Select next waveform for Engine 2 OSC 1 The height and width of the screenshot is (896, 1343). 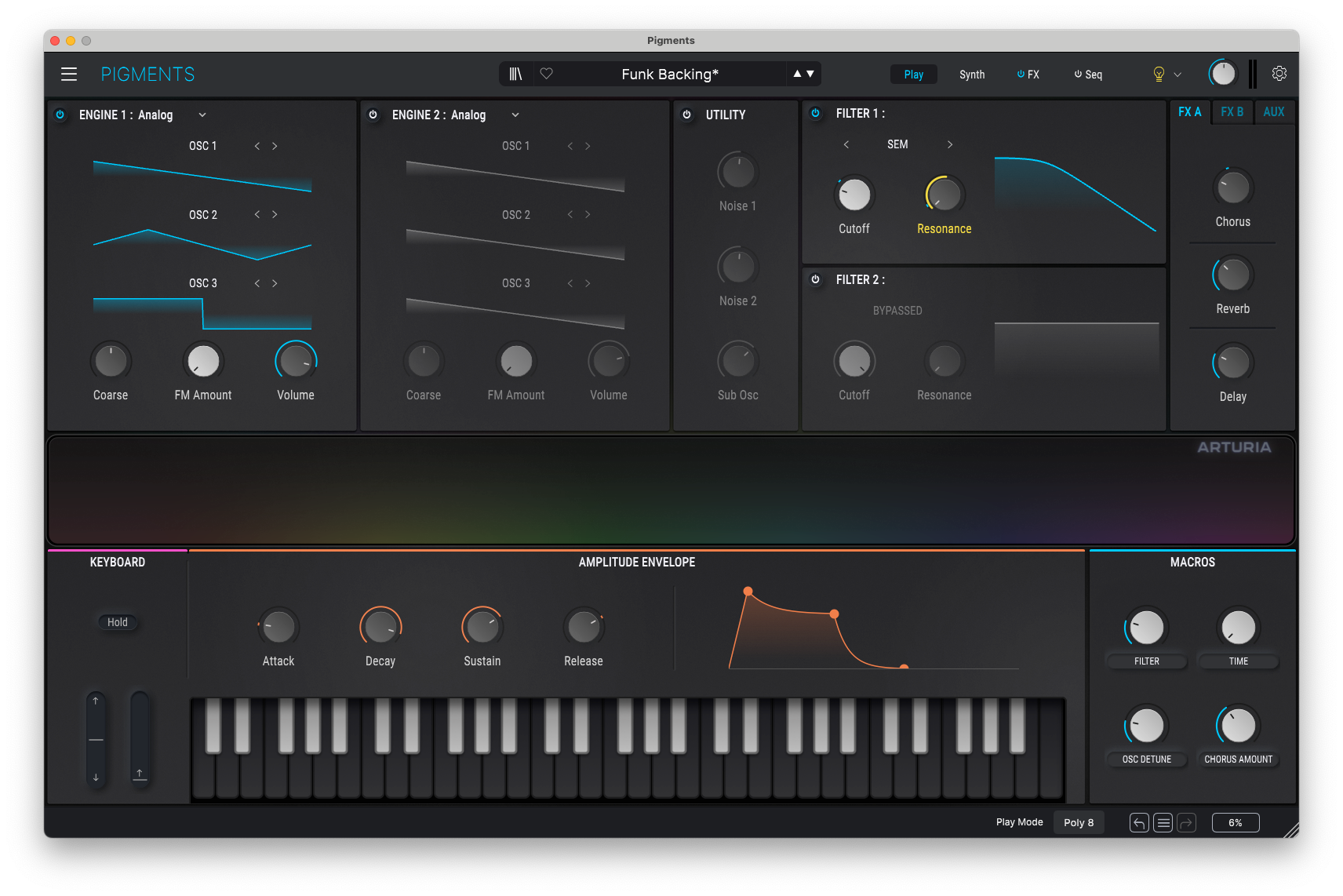pyautogui.click(x=588, y=146)
